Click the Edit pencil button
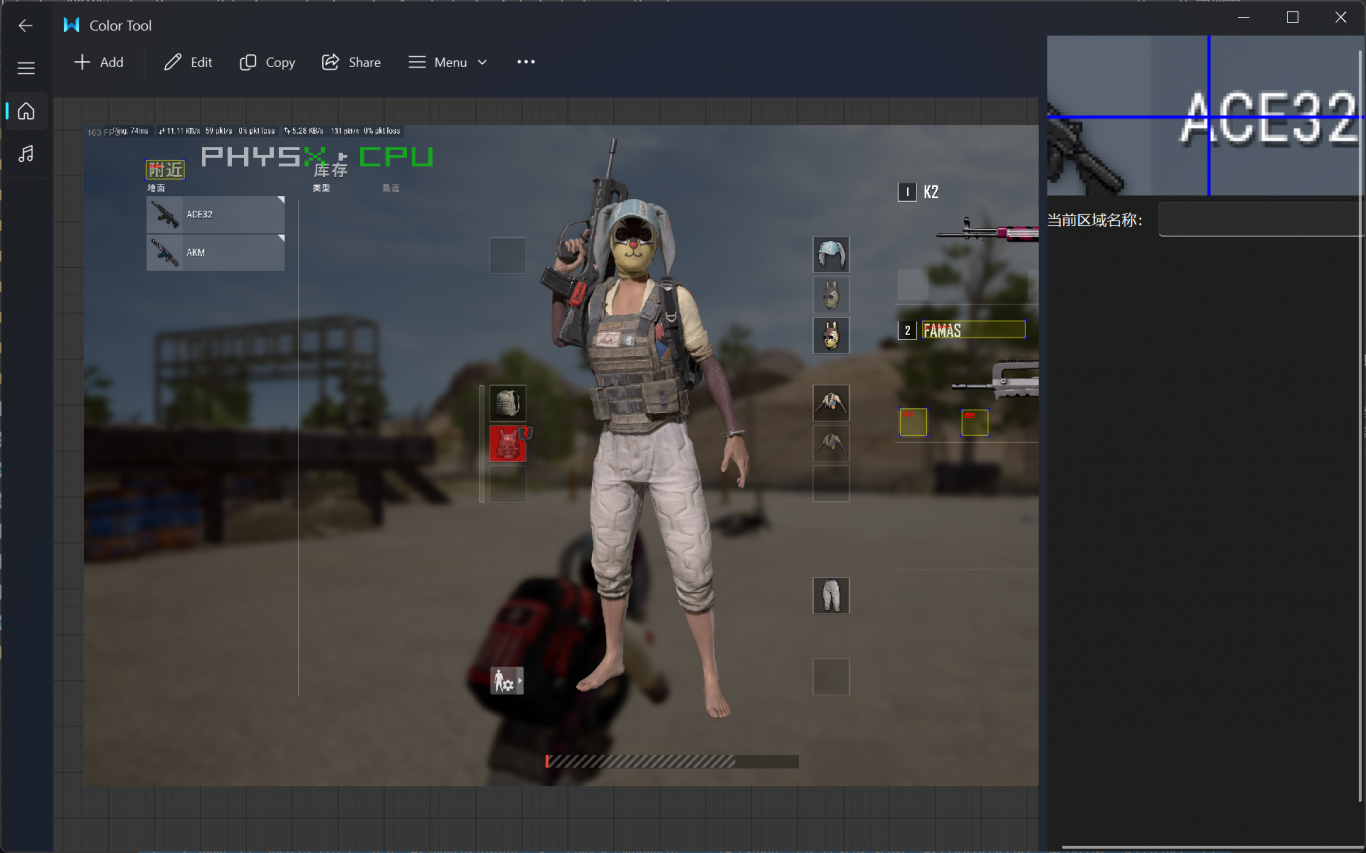The image size is (1366, 853). [x=188, y=62]
